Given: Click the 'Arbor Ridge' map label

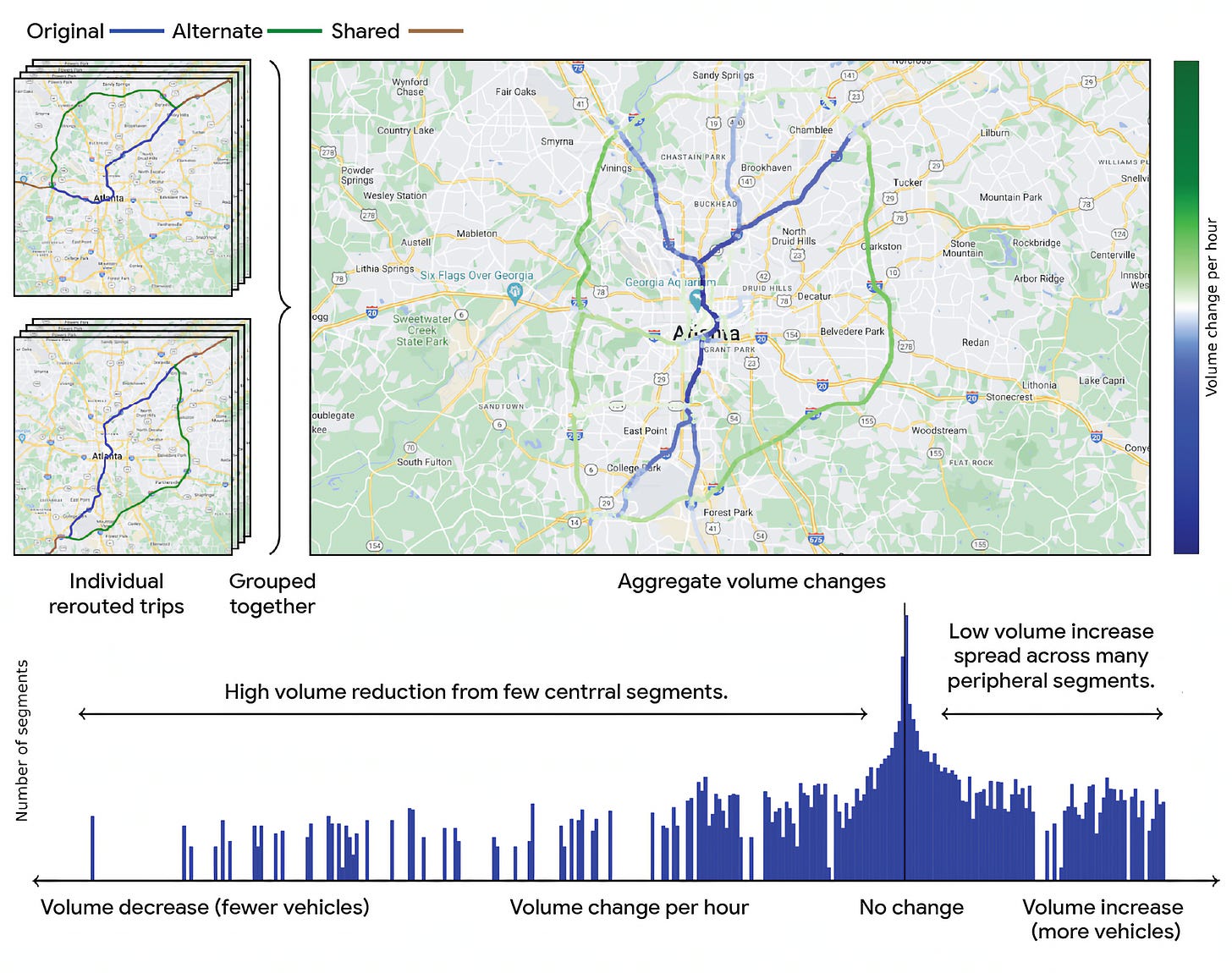Looking at the screenshot, I should pyautogui.click(x=1039, y=278).
